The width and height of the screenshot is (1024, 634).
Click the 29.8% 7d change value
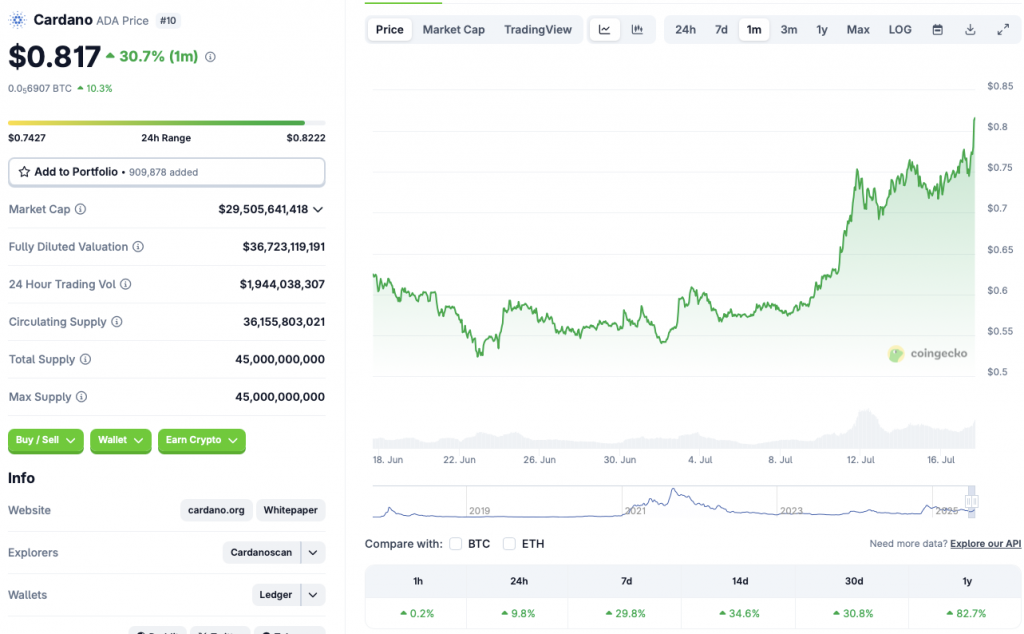point(626,613)
